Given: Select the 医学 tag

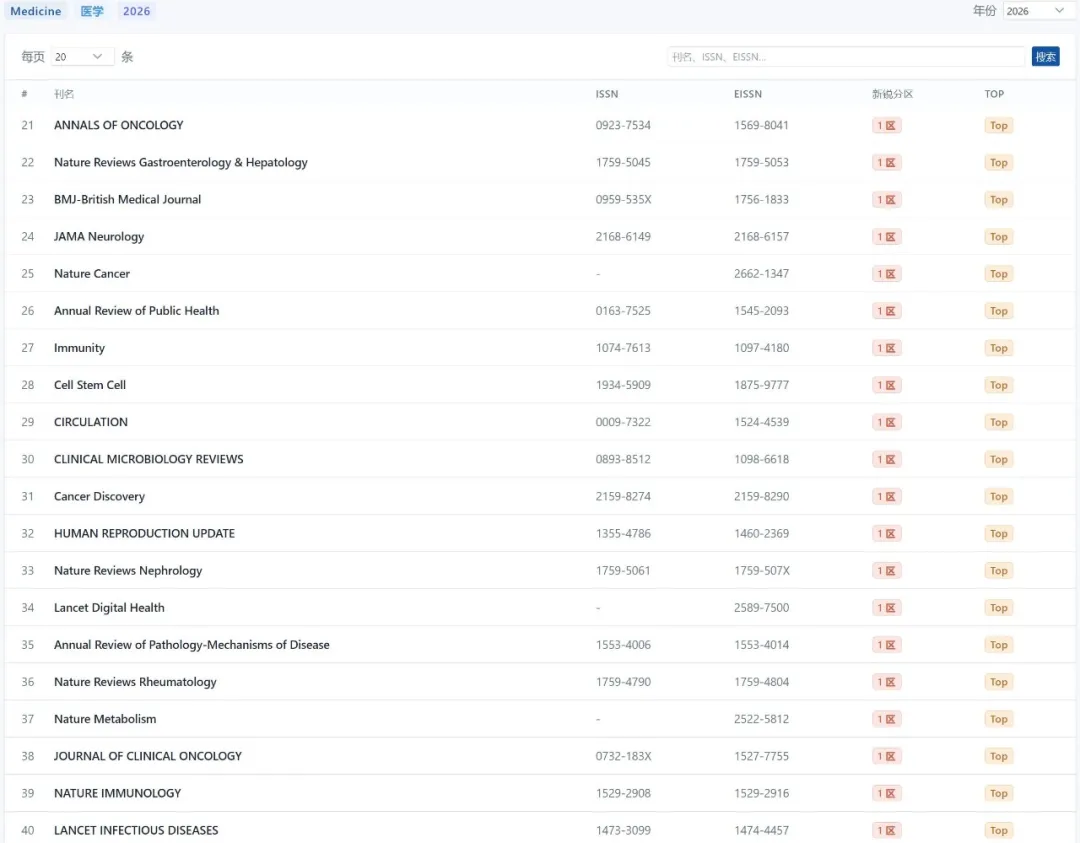Looking at the screenshot, I should pyautogui.click(x=92, y=11).
